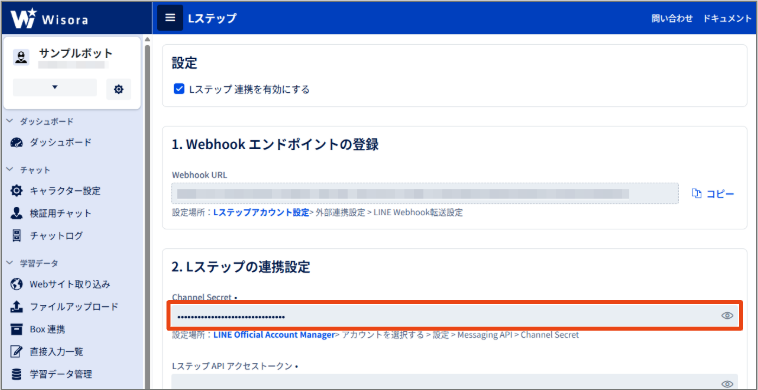
Task: Click the 設定 heading
Action: click(185, 62)
